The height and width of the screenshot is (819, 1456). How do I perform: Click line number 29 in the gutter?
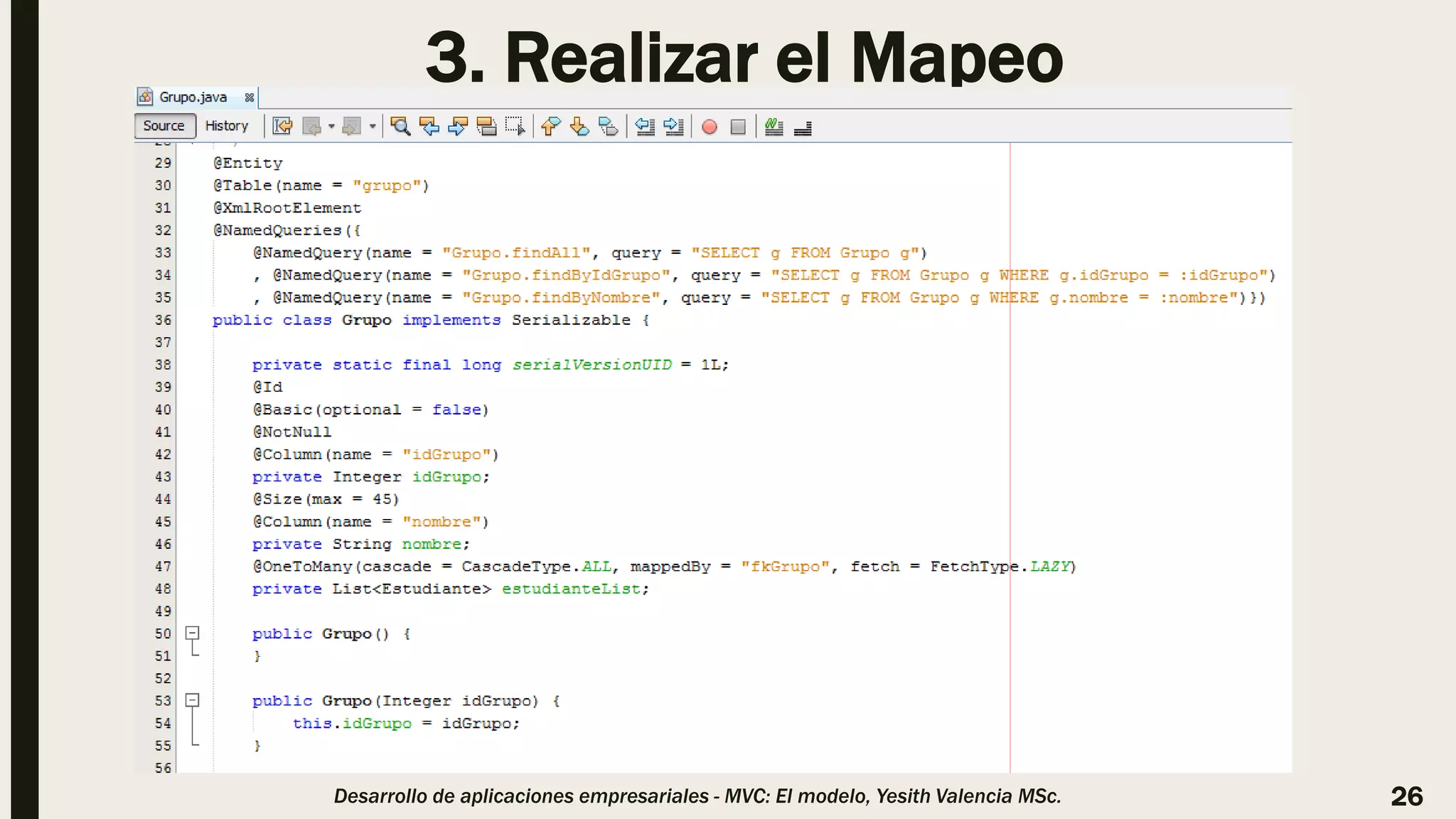coord(163,163)
